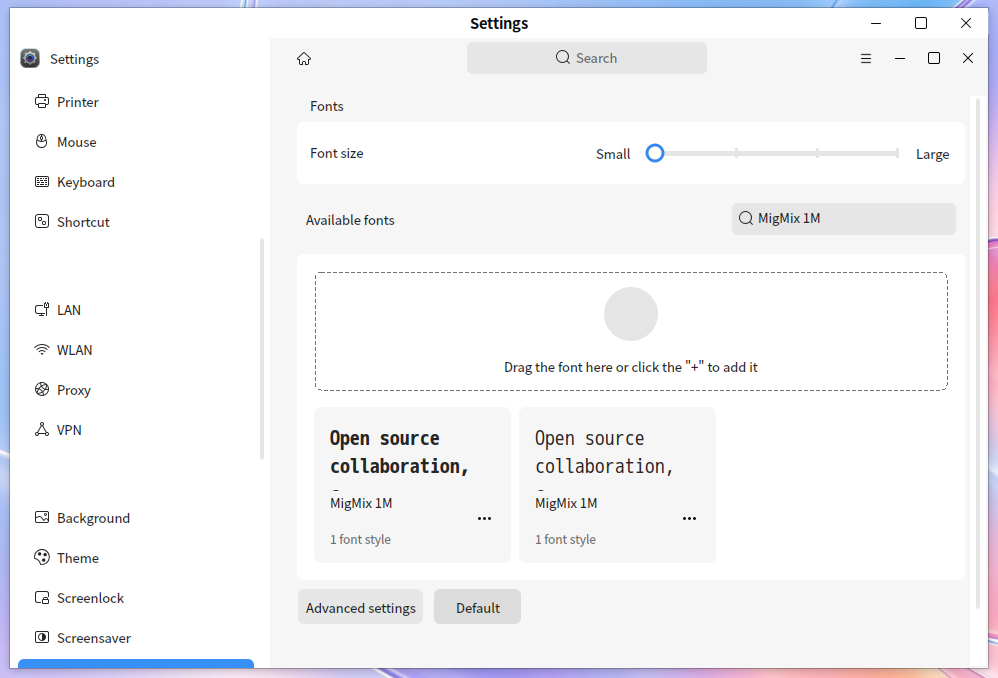The image size is (998, 678).
Task: Open options of regular MigMix 1M card
Action: pyautogui.click(x=689, y=518)
